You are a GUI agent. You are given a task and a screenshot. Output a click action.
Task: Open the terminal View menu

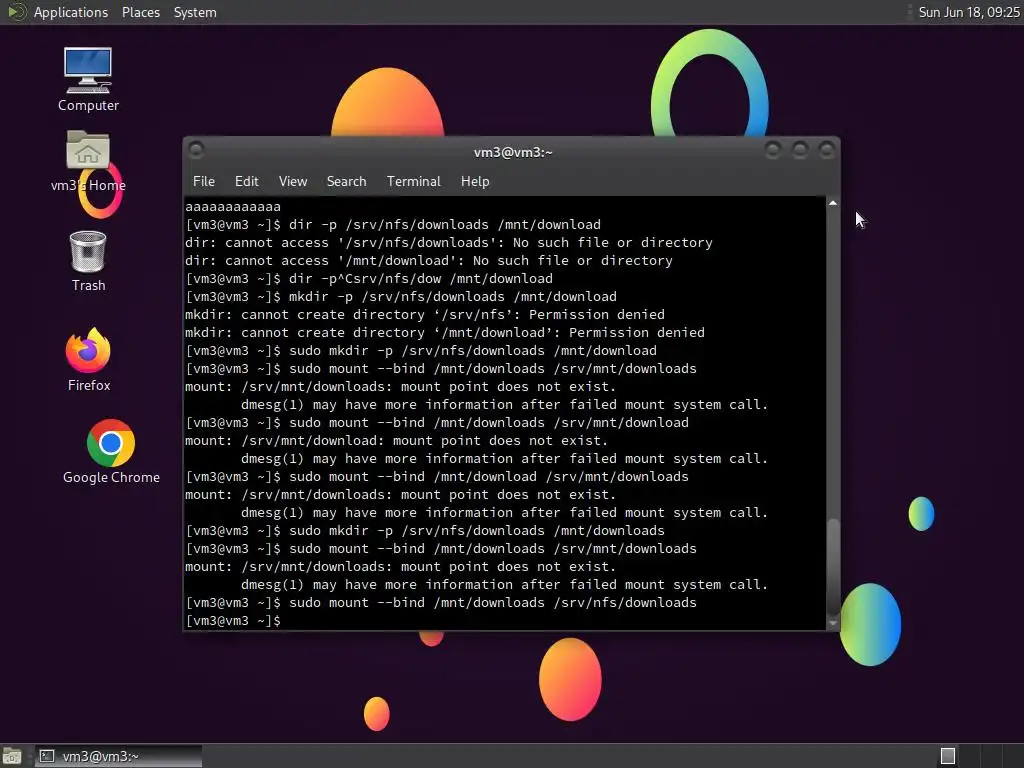293,182
